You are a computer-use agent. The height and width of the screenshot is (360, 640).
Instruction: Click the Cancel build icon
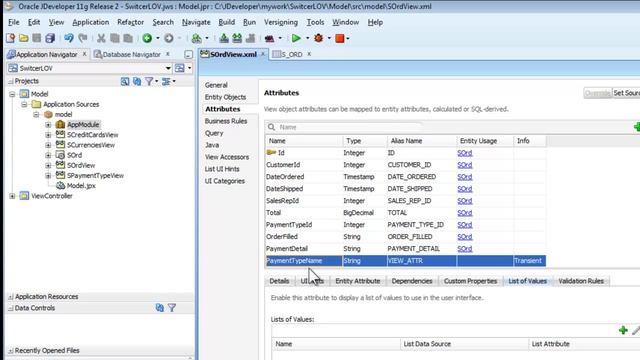pos(250,38)
